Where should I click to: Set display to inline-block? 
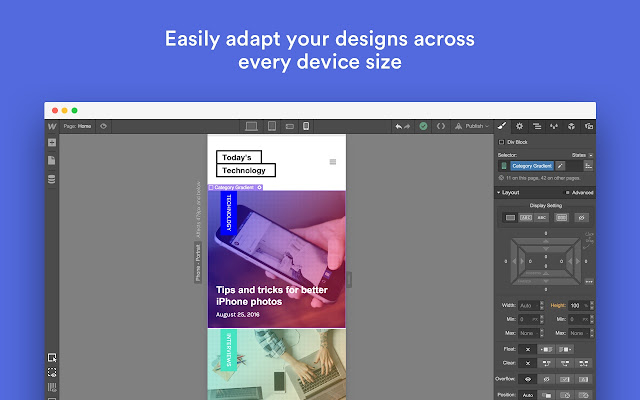pyautogui.click(x=526, y=218)
